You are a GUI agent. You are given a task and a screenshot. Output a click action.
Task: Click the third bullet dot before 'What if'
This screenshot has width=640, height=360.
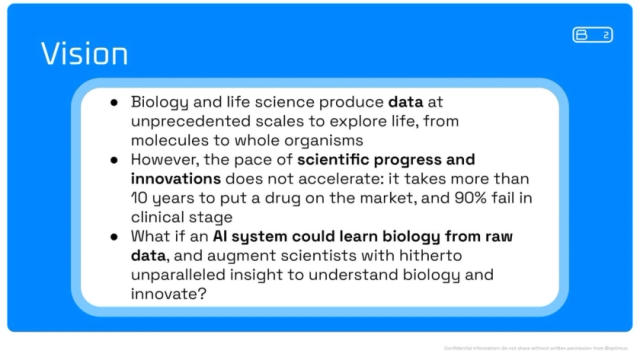point(114,237)
